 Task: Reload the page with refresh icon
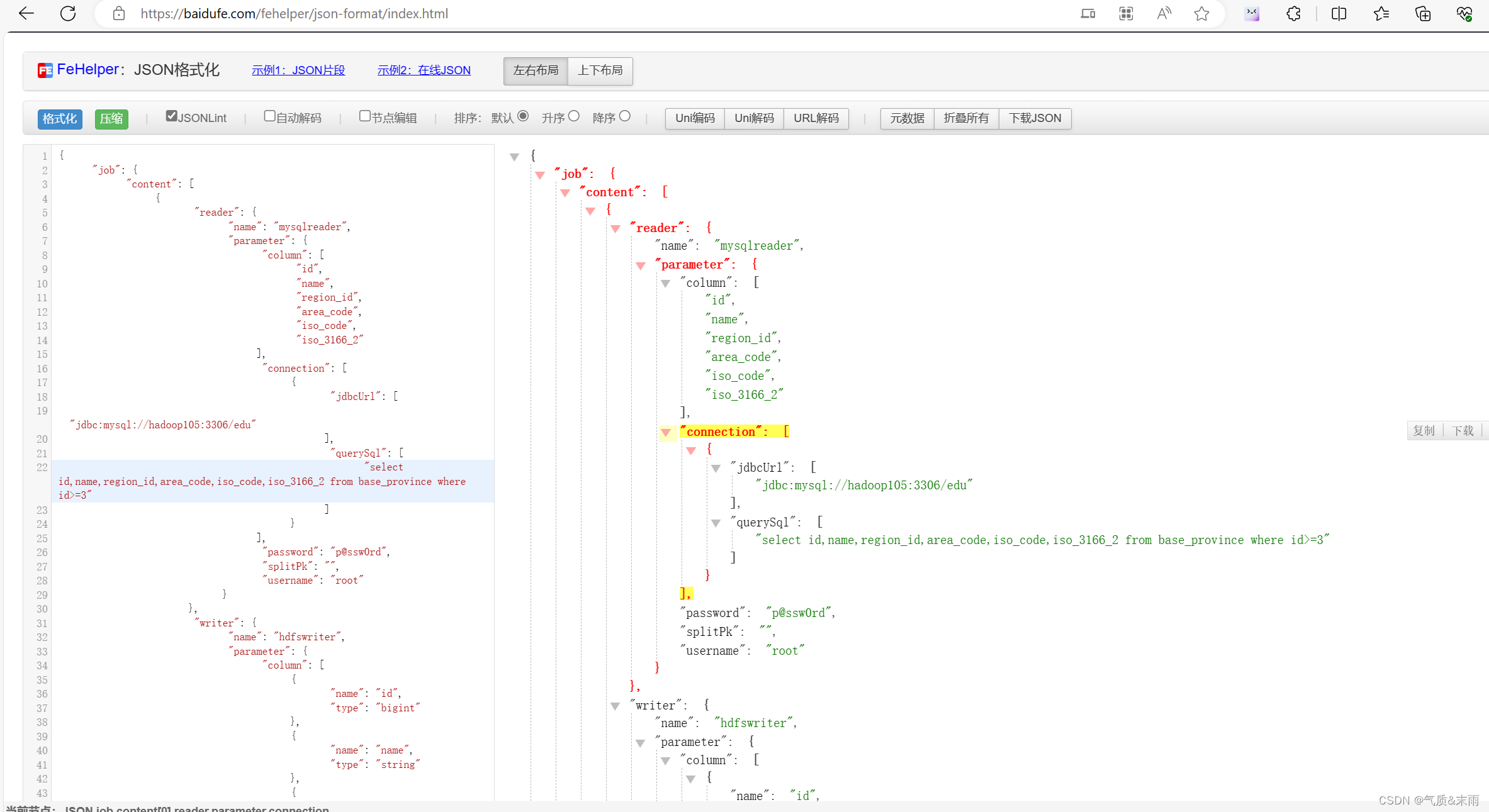pos(68,13)
